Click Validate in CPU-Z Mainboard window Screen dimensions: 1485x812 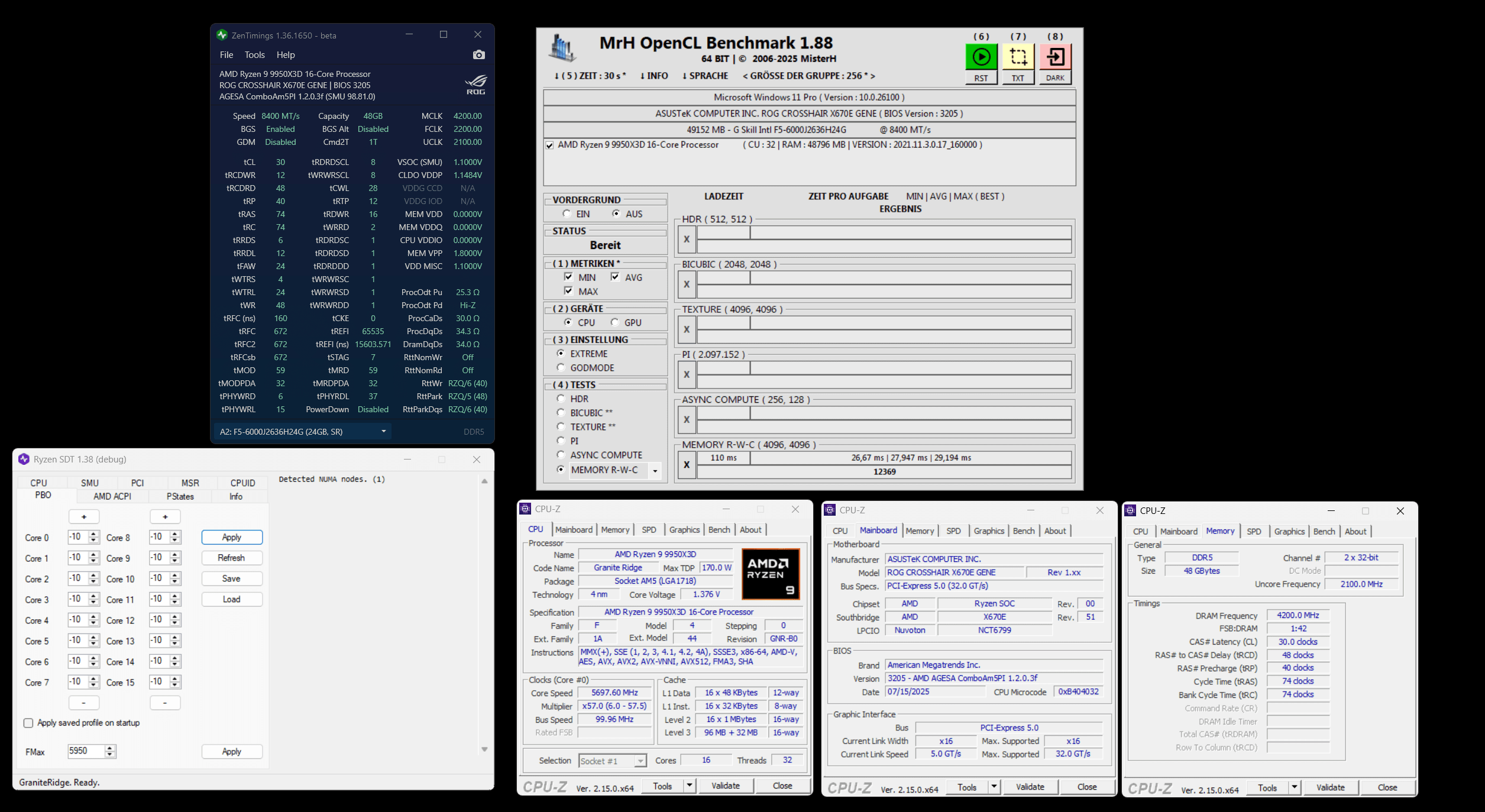tap(1030, 787)
